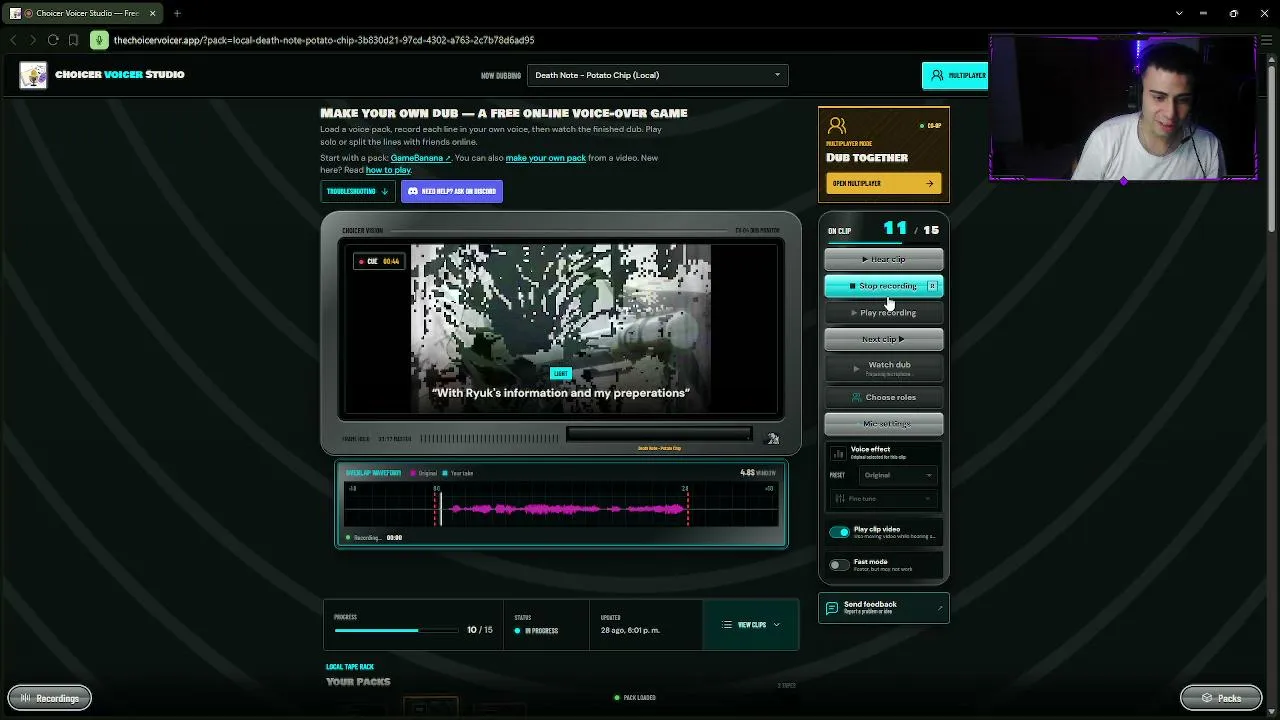Open the make your own pack link

coord(546,158)
